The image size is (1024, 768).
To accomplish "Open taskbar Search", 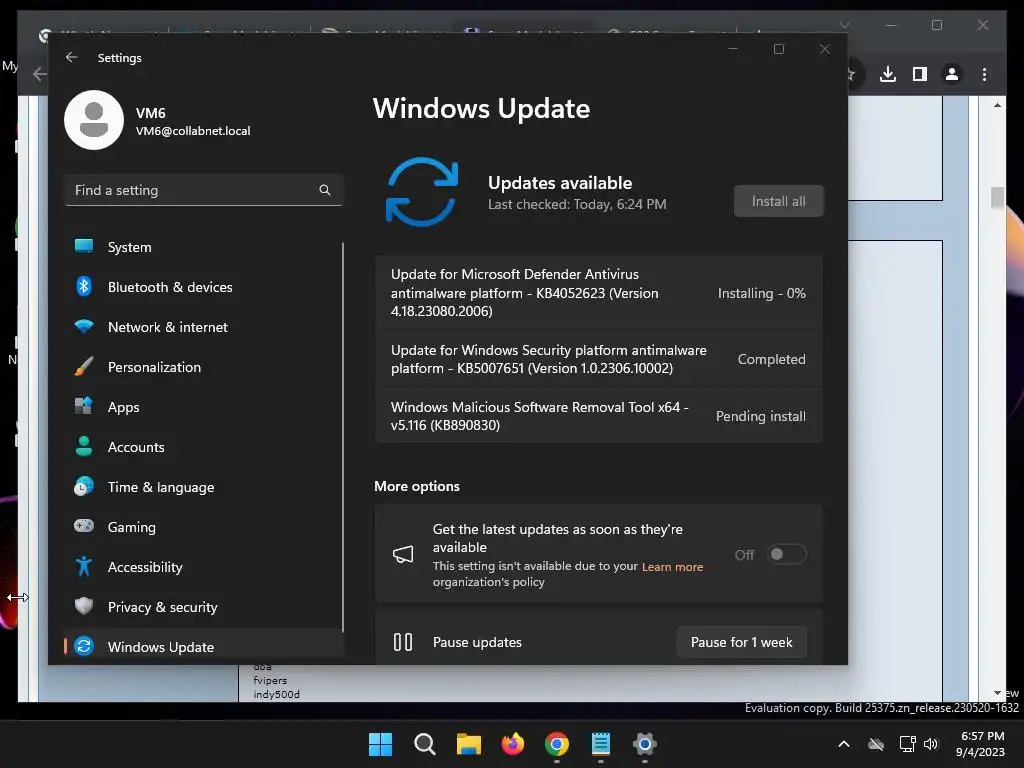I will click(x=424, y=744).
